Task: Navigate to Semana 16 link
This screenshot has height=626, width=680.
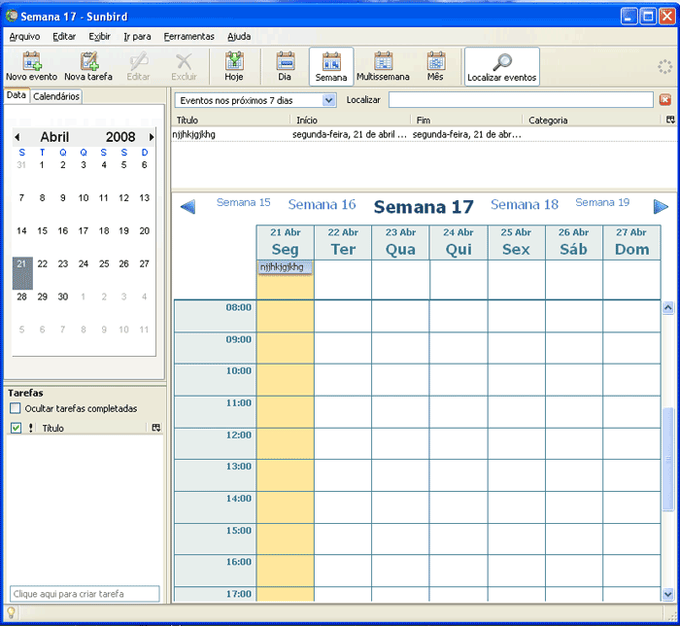Action: click(x=322, y=204)
